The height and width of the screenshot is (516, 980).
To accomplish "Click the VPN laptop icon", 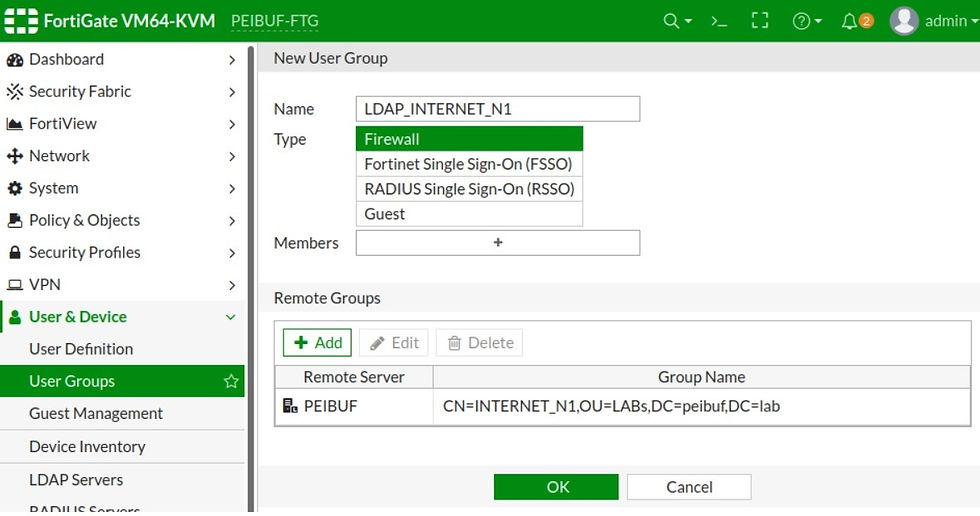I will coord(14,285).
